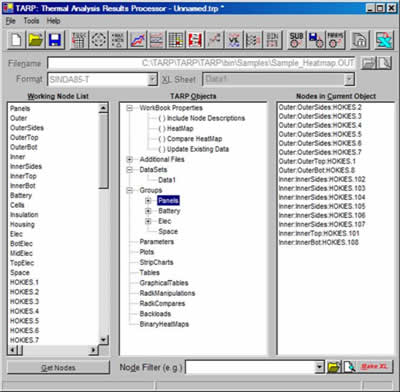The width and height of the screenshot is (400, 392).
Task: Click the blue-floppy-and-circle icon between SUB and PARAMS
Action: click(x=316, y=40)
